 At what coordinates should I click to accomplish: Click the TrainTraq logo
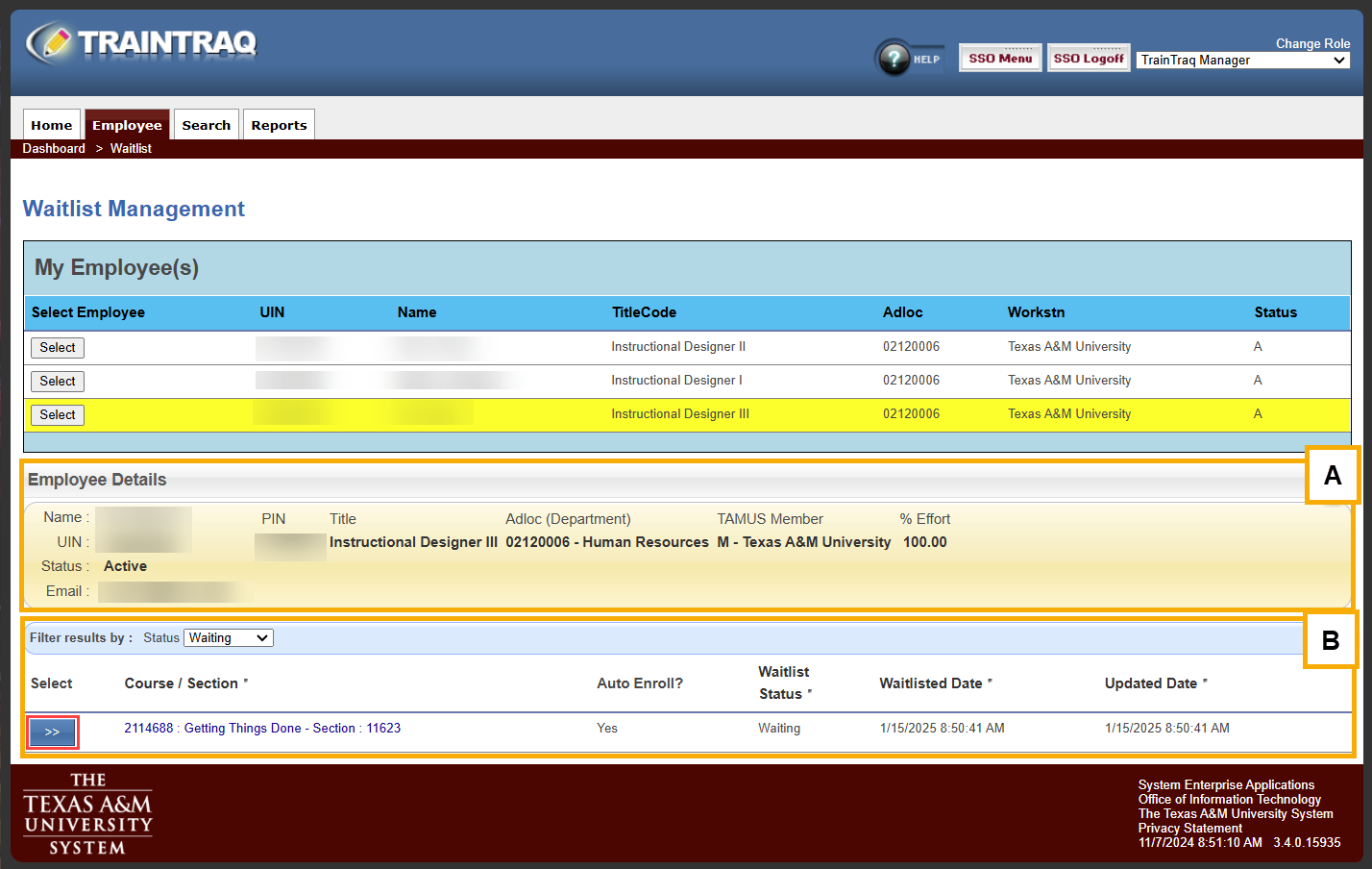tap(142, 43)
